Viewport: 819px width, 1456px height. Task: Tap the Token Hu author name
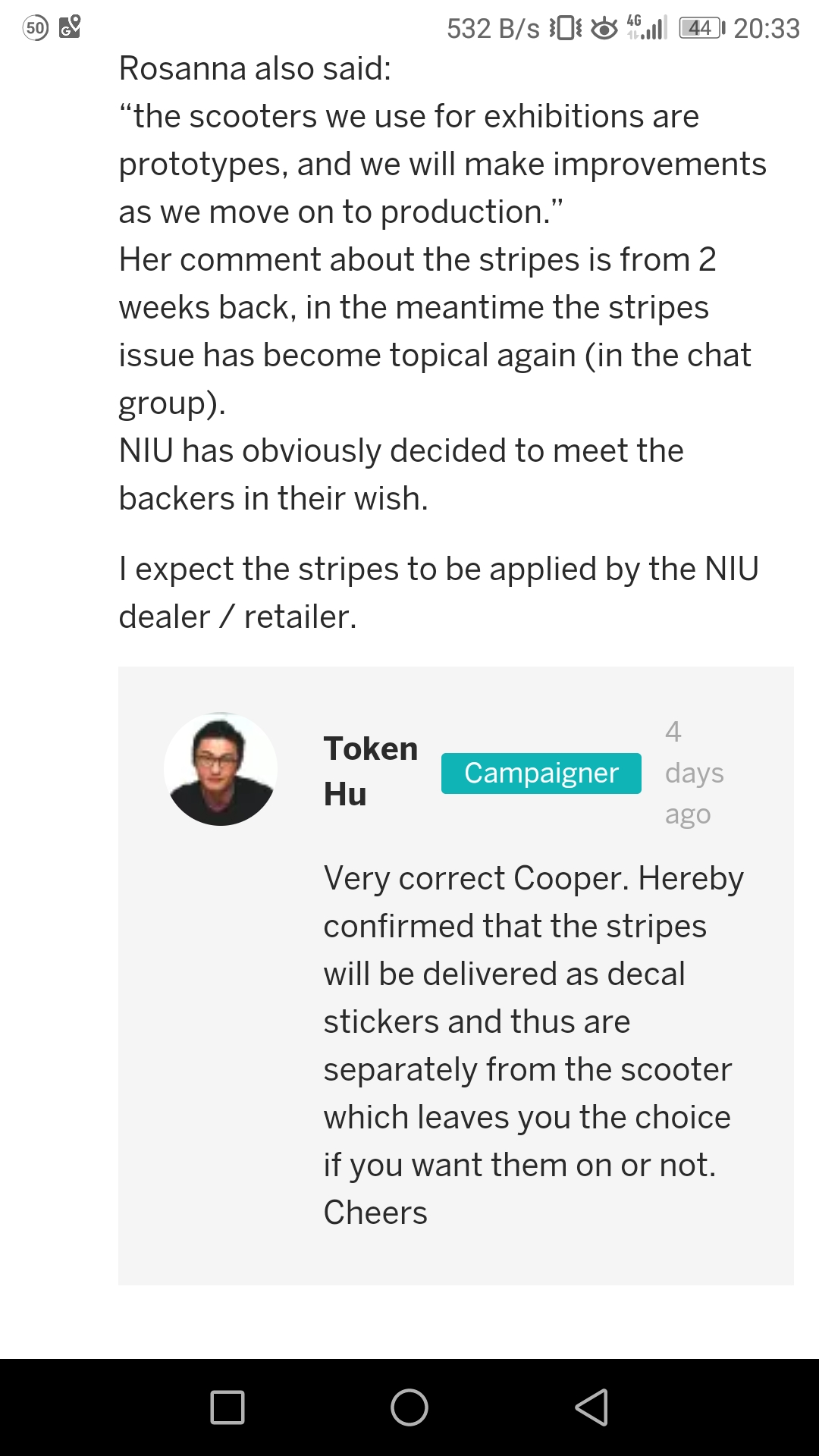370,770
